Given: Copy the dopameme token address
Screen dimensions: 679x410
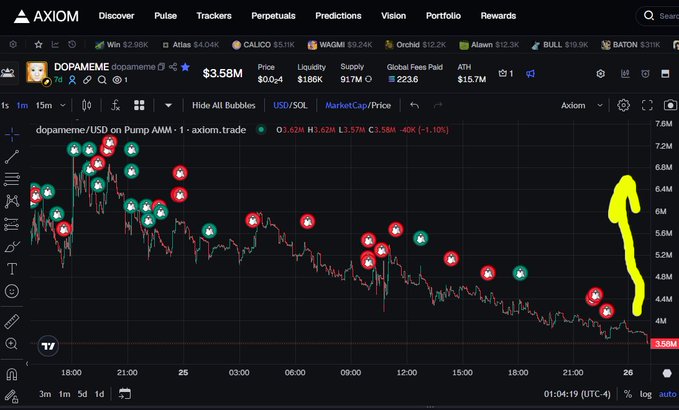Looking at the screenshot, I should coord(162,67).
